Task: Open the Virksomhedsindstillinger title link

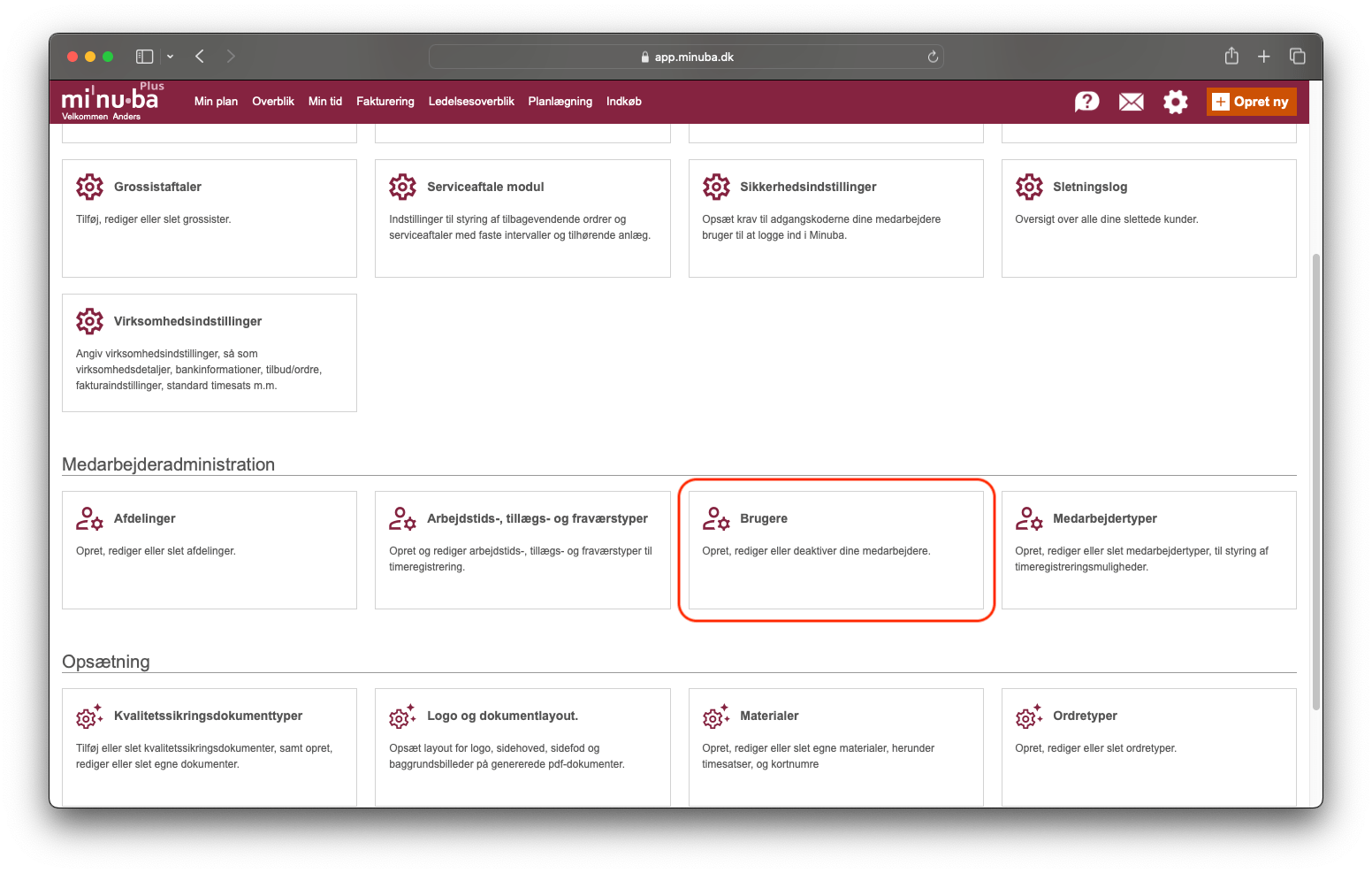Action: (187, 321)
